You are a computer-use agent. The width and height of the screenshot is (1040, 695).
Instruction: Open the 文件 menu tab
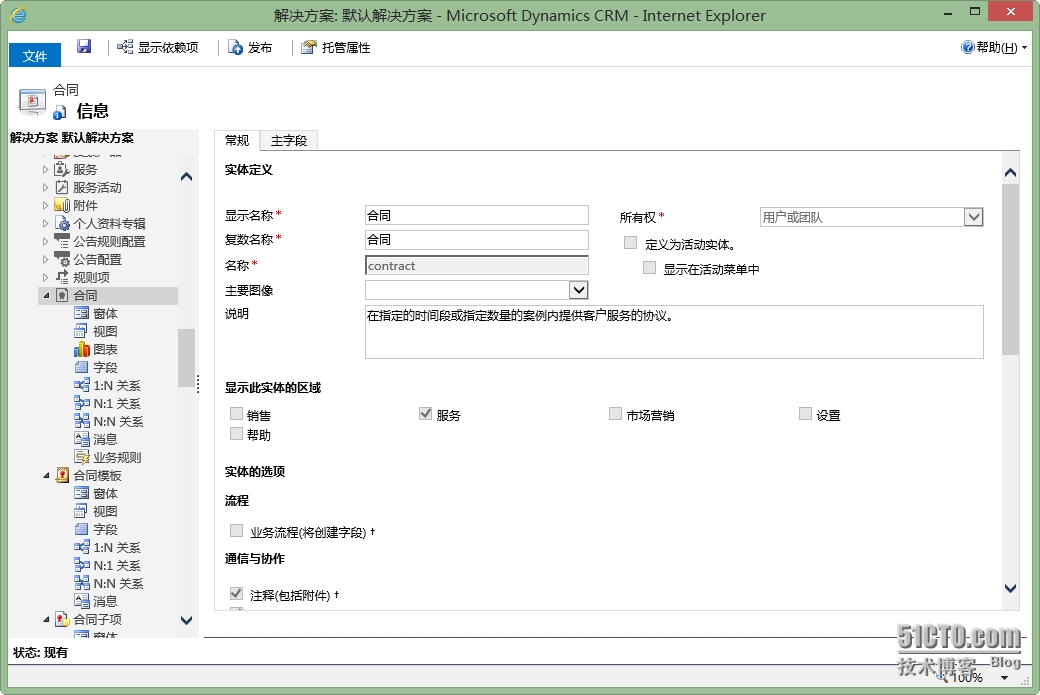(x=34, y=56)
